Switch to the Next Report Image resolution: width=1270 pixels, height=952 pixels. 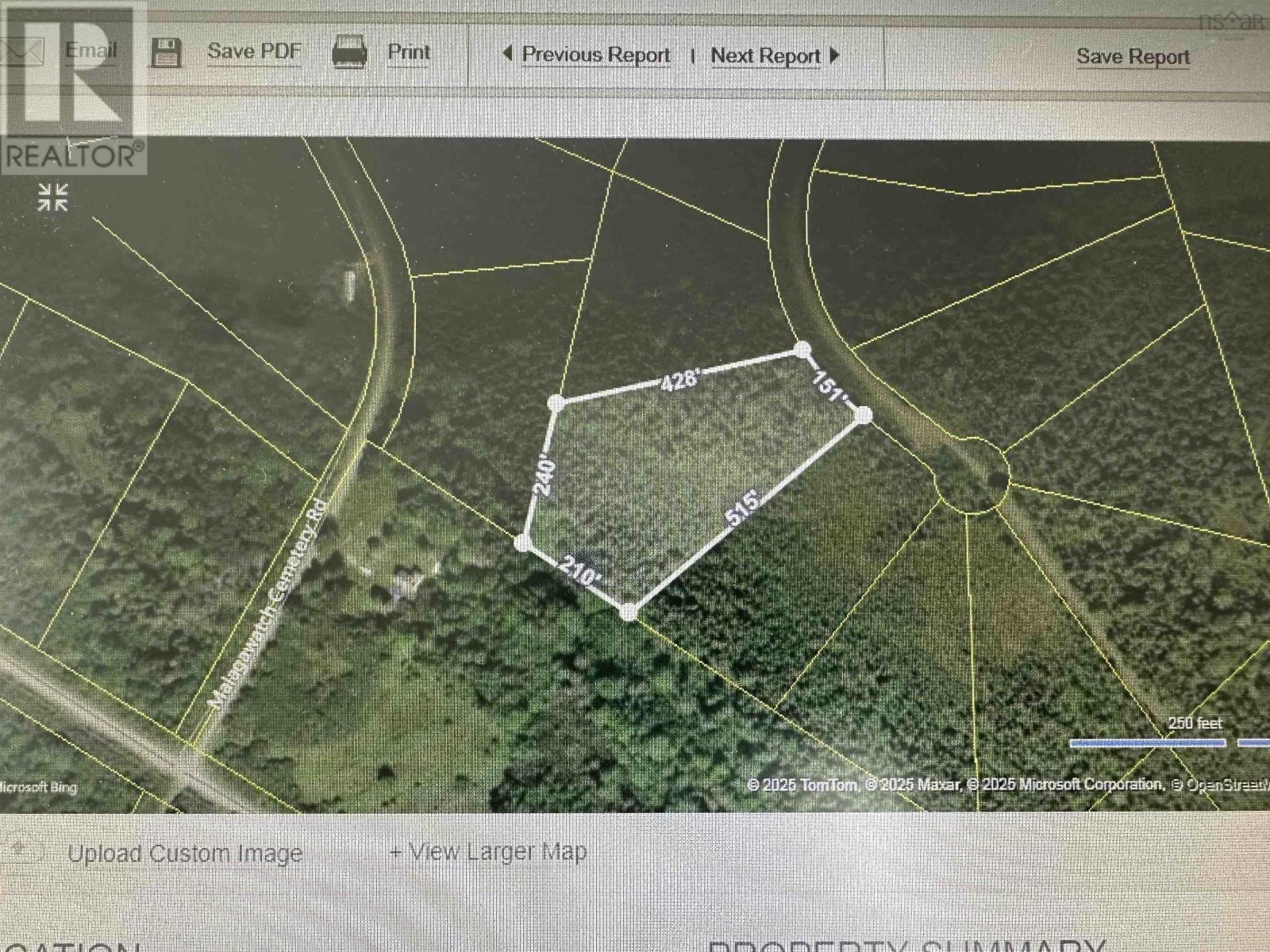point(766,55)
